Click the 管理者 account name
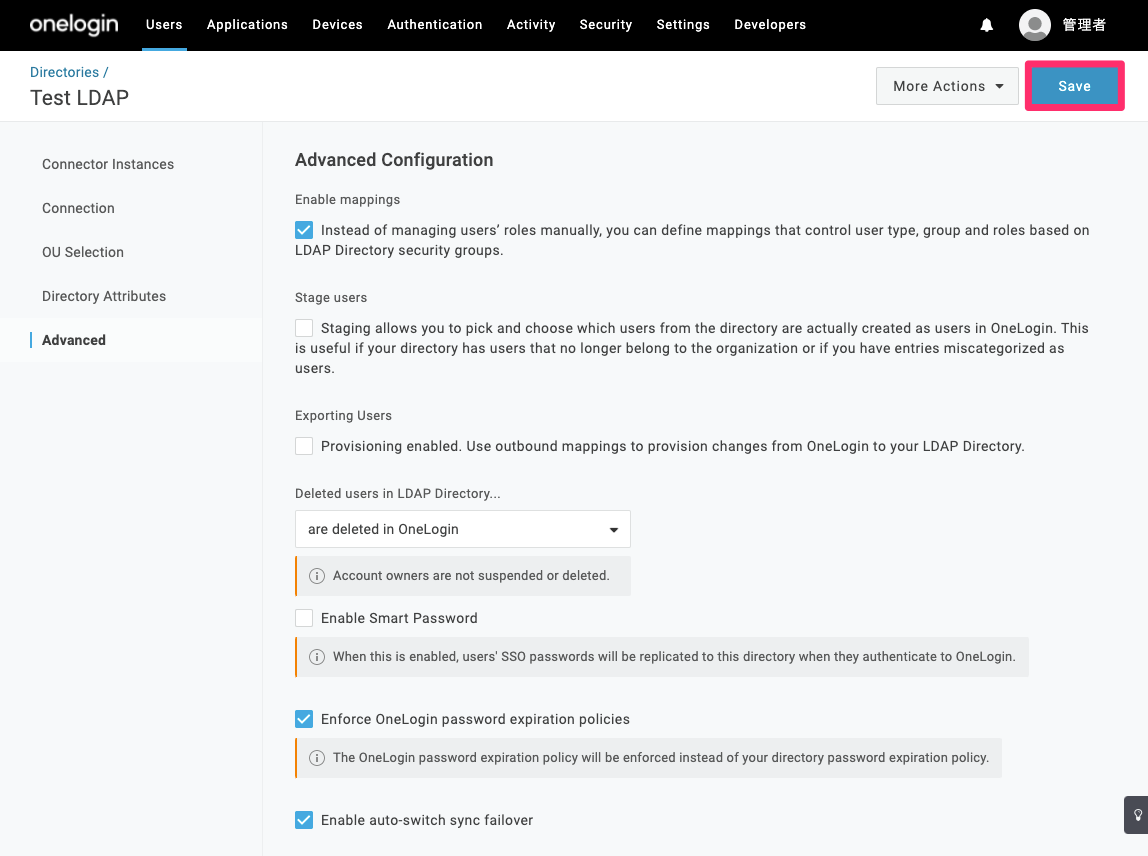The width and height of the screenshot is (1148, 856). pyautogui.click(x=1084, y=25)
